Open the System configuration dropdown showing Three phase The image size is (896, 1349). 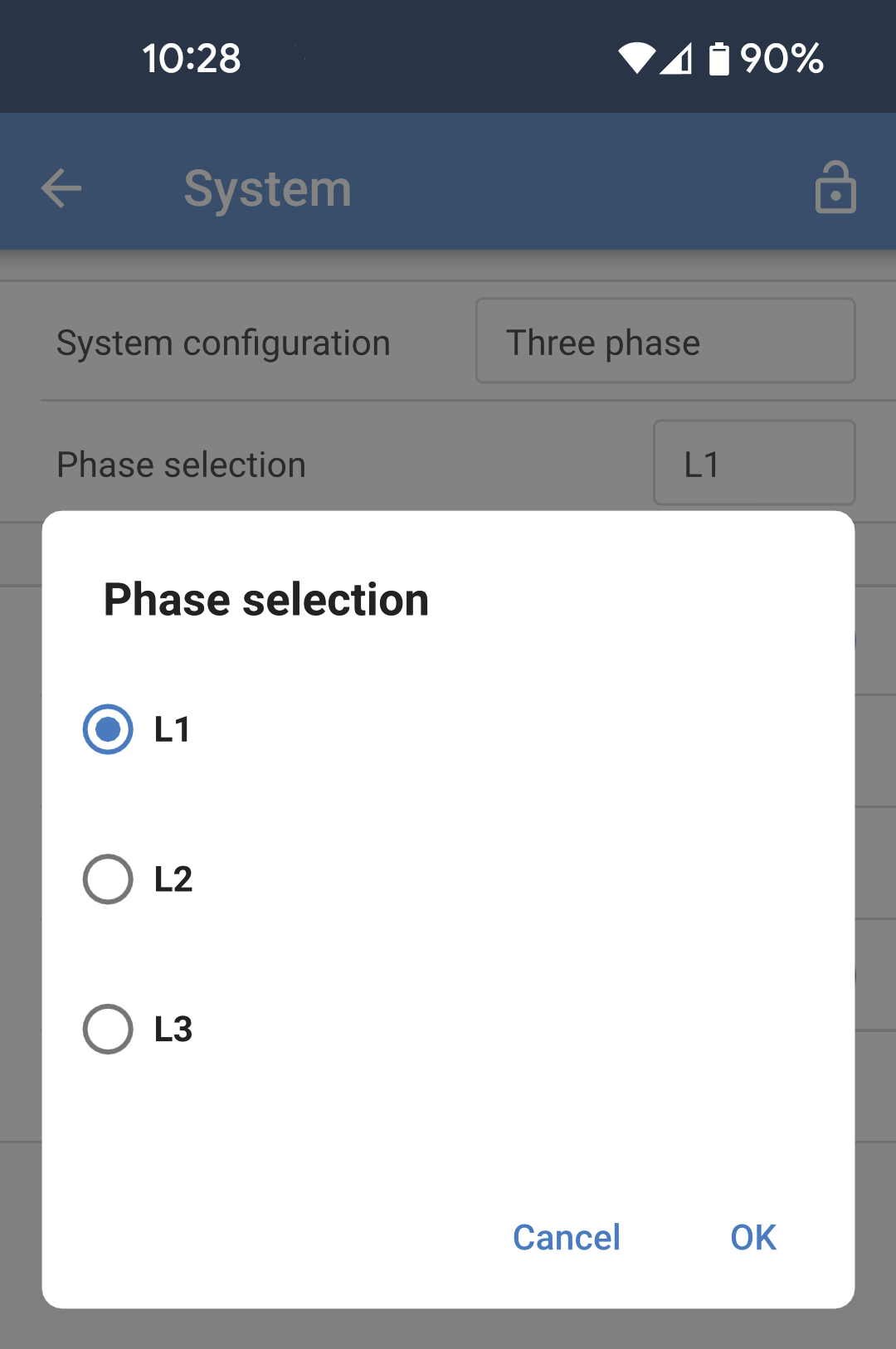click(665, 341)
